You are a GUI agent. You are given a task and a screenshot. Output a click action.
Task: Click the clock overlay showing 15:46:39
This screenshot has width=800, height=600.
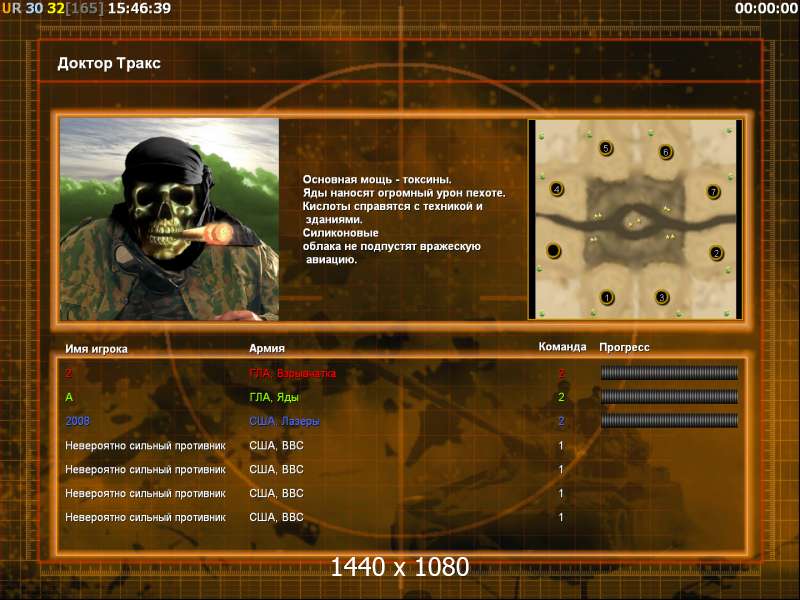point(139,8)
